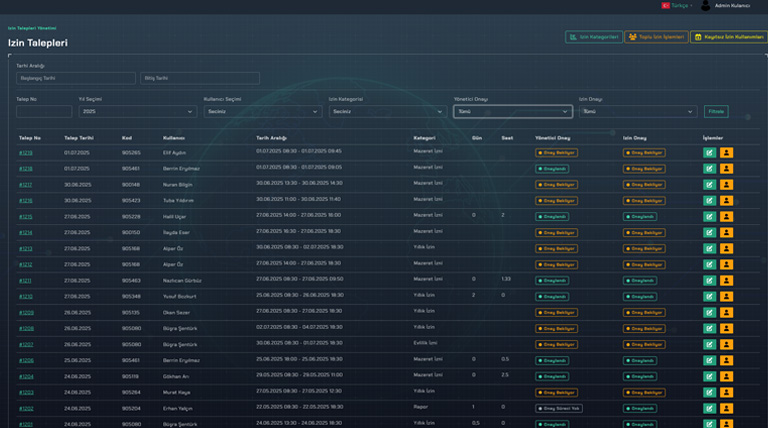Screen dimensions: 768x428
Task: Open request link #1218
Action: click(x=26, y=169)
